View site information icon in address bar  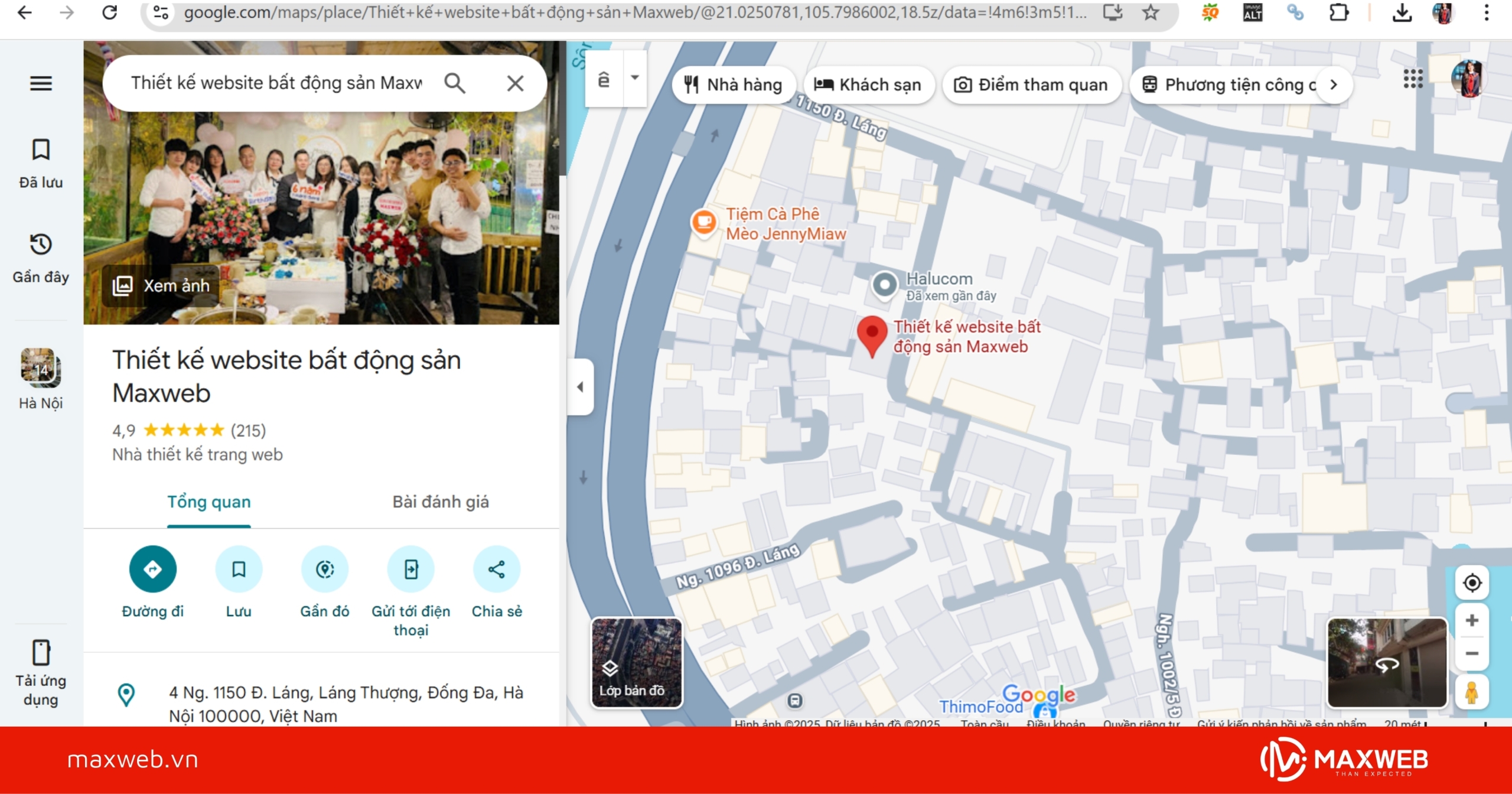point(161,12)
